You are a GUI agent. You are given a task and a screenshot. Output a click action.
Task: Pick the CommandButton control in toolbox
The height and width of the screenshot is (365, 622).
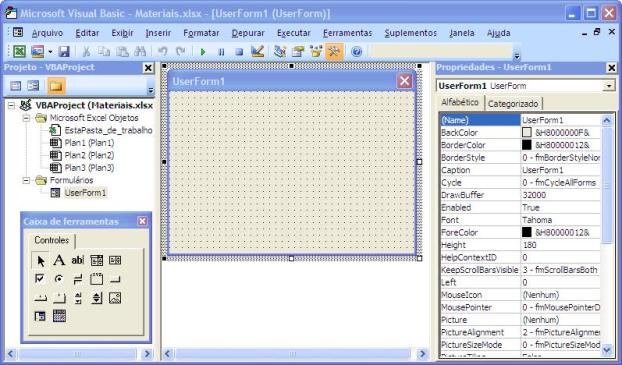115,279
